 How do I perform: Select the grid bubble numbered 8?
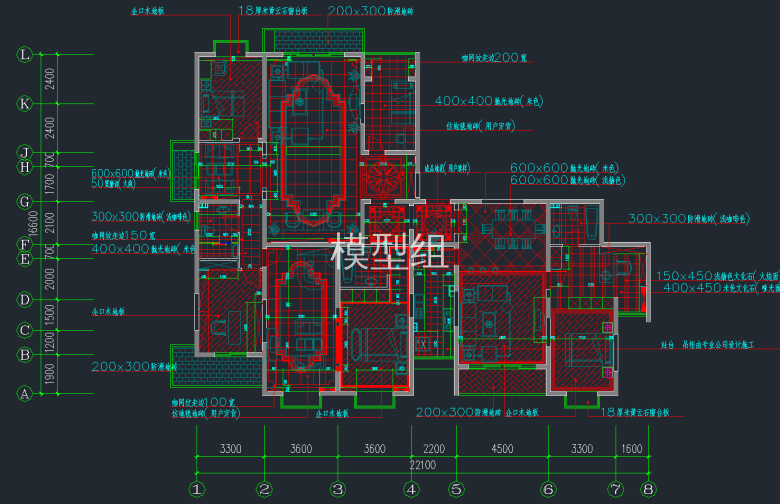(649, 490)
